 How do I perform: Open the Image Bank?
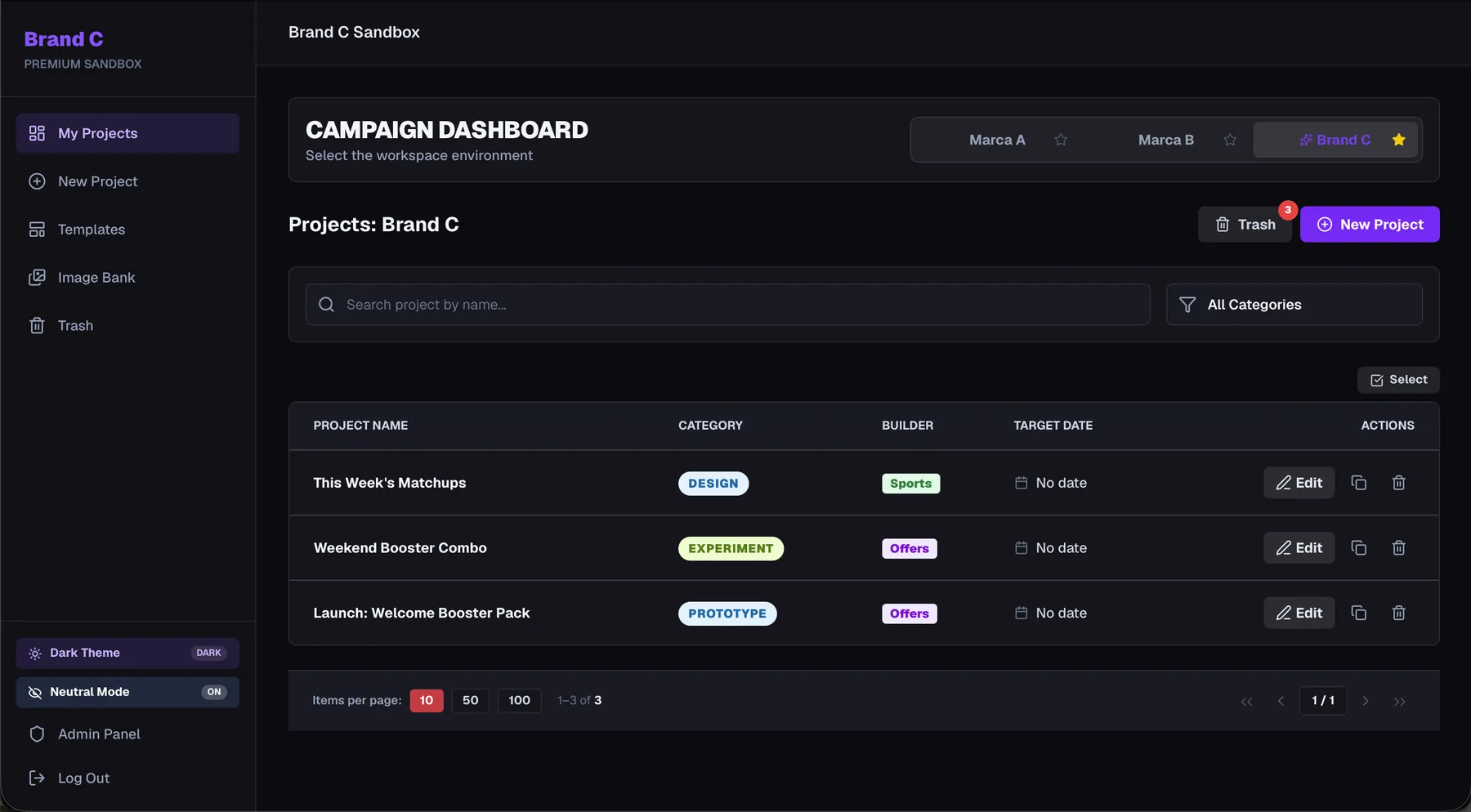127,278
